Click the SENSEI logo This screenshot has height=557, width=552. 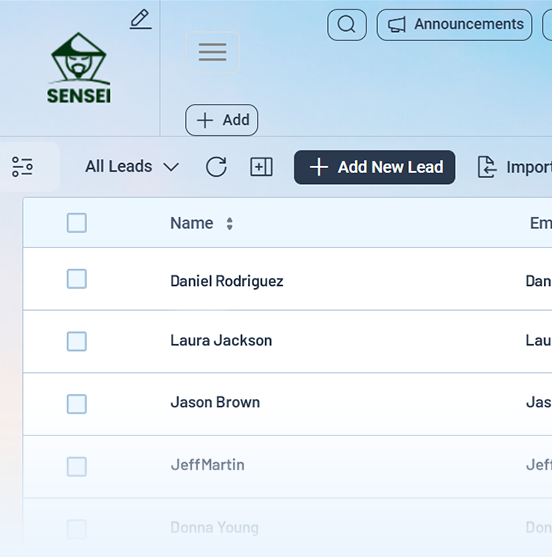pos(79,68)
